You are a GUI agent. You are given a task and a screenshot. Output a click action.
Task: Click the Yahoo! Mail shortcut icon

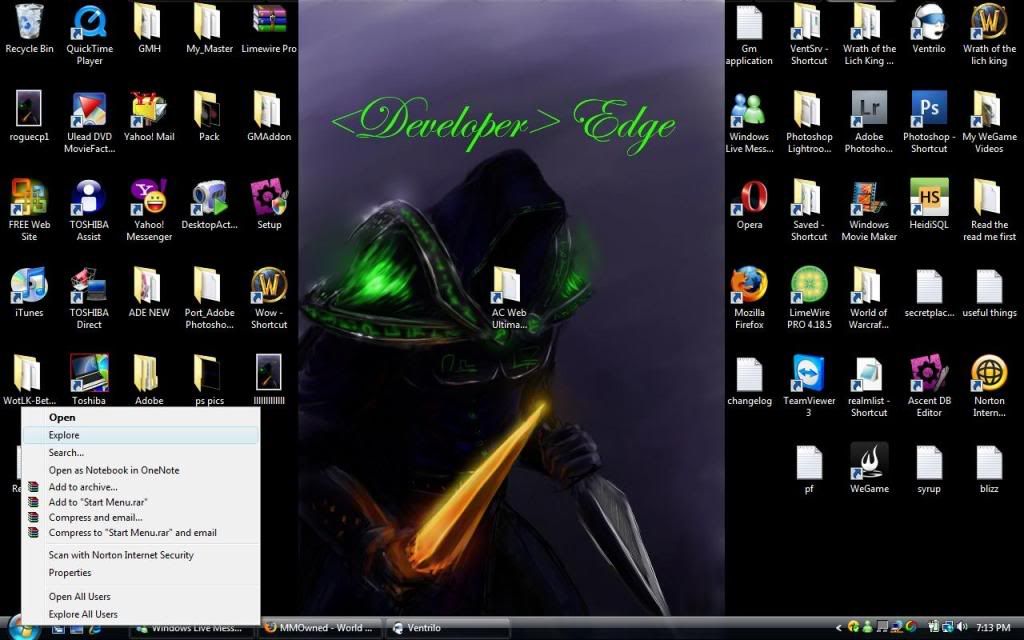click(149, 110)
